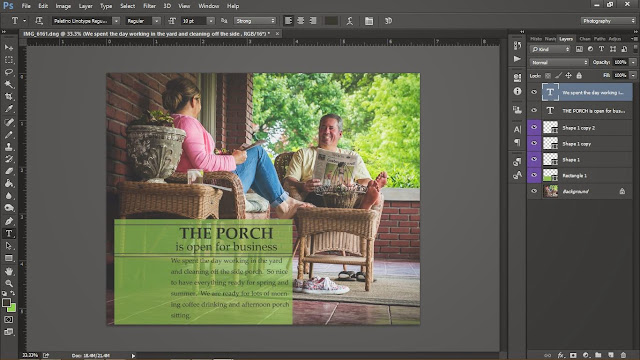Select the Rectangular Marquee tool

click(9, 60)
